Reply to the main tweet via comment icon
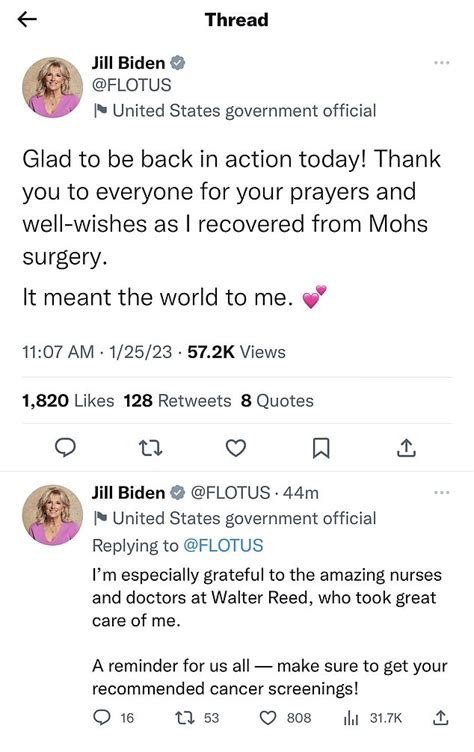474x752 pixels. [x=65, y=448]
